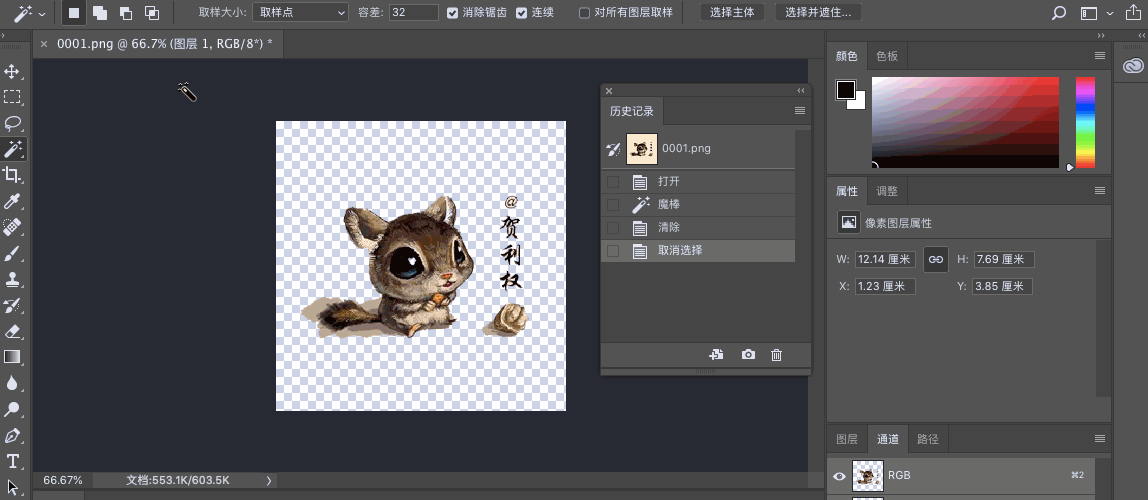Click the 选择主体 button
This screenshot has height=500, width=1148.
point(732,12)
